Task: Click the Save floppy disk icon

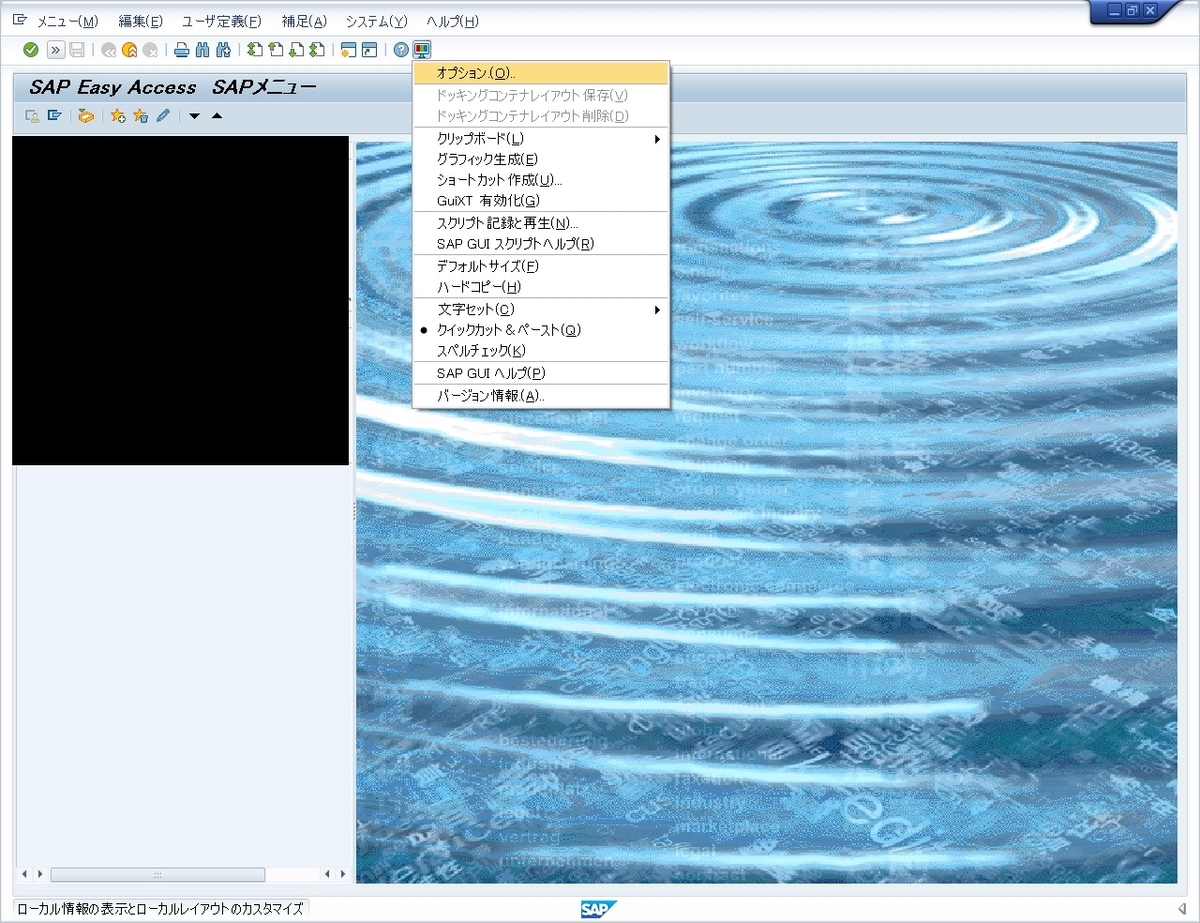Action: click(77, 50)
